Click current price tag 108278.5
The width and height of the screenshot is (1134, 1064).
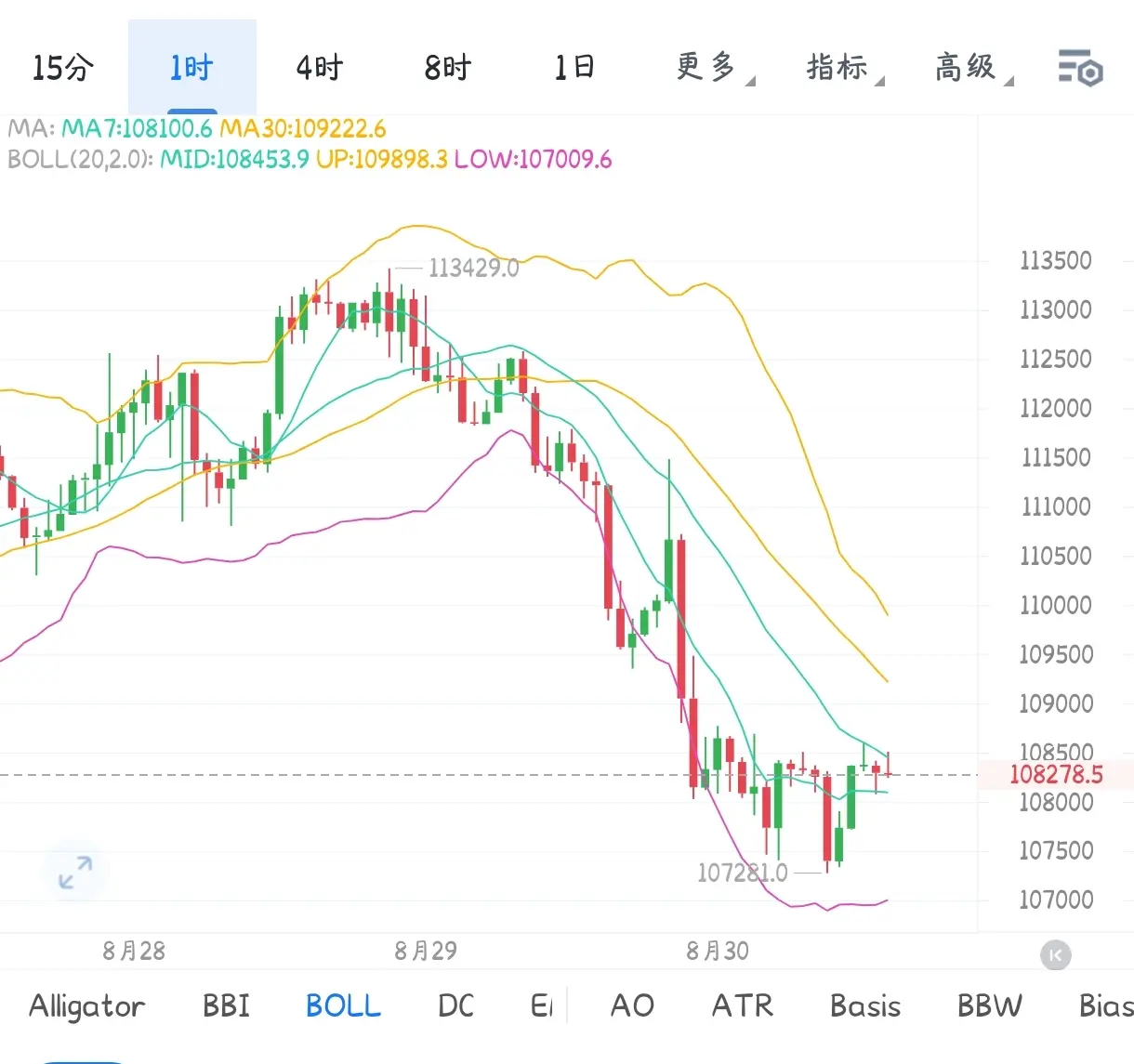coord(1056,774)
